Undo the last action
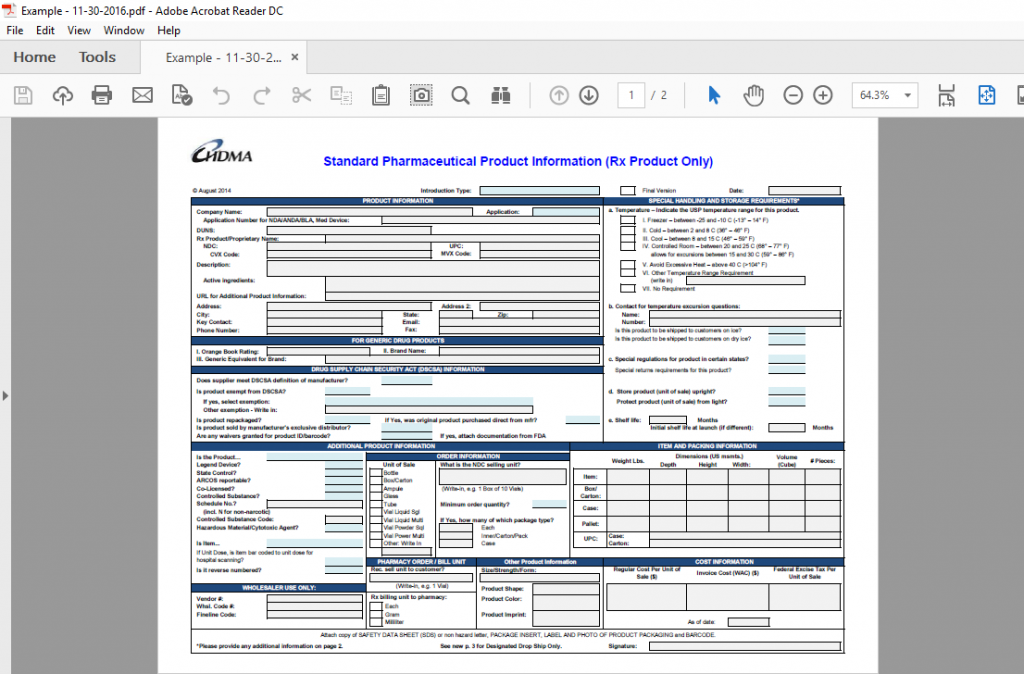The image size is (1024, 674). click(x=220, y=95)
